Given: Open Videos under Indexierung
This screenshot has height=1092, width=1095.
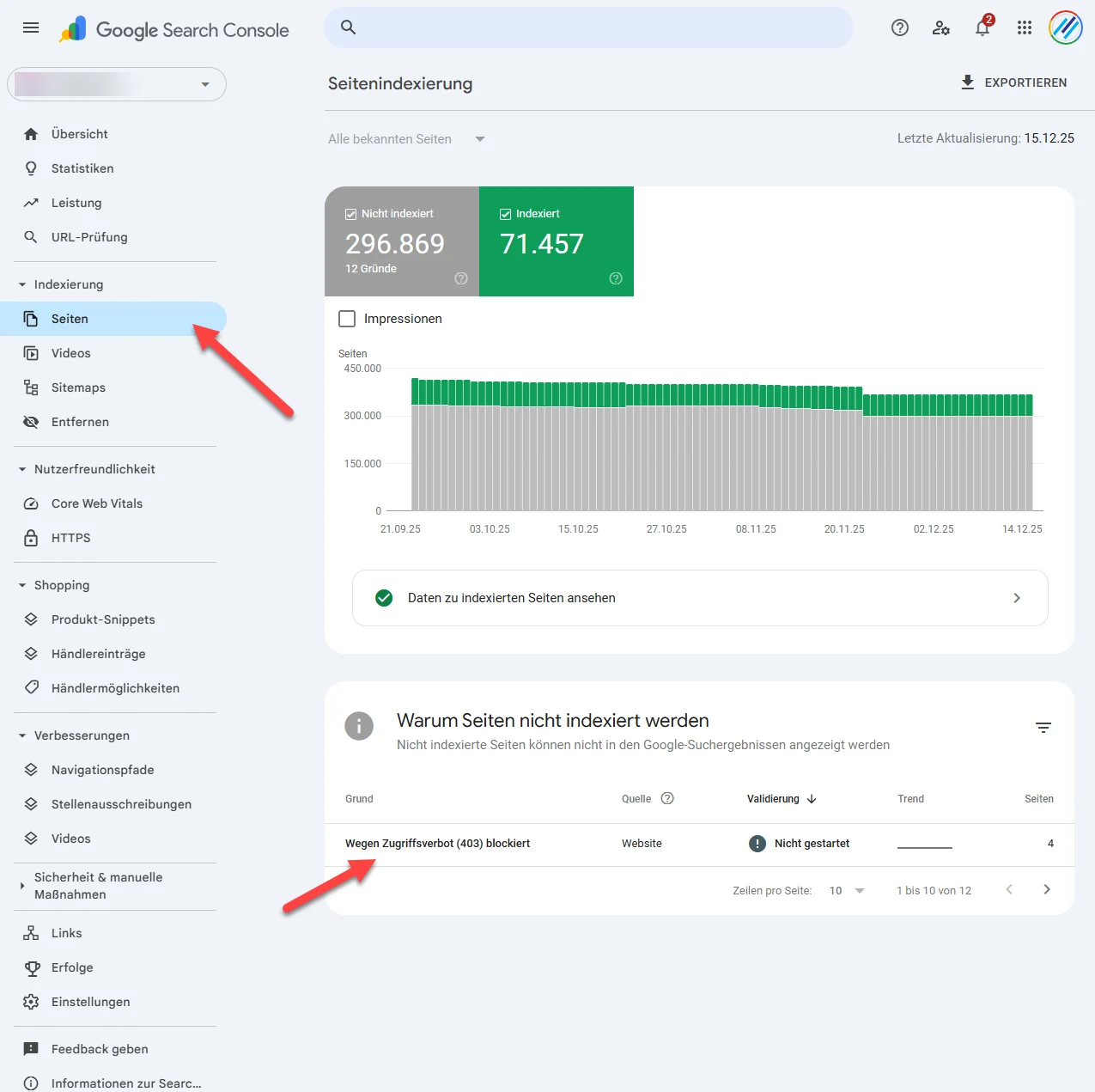Looking at the screenshot, I should [113, 353].
